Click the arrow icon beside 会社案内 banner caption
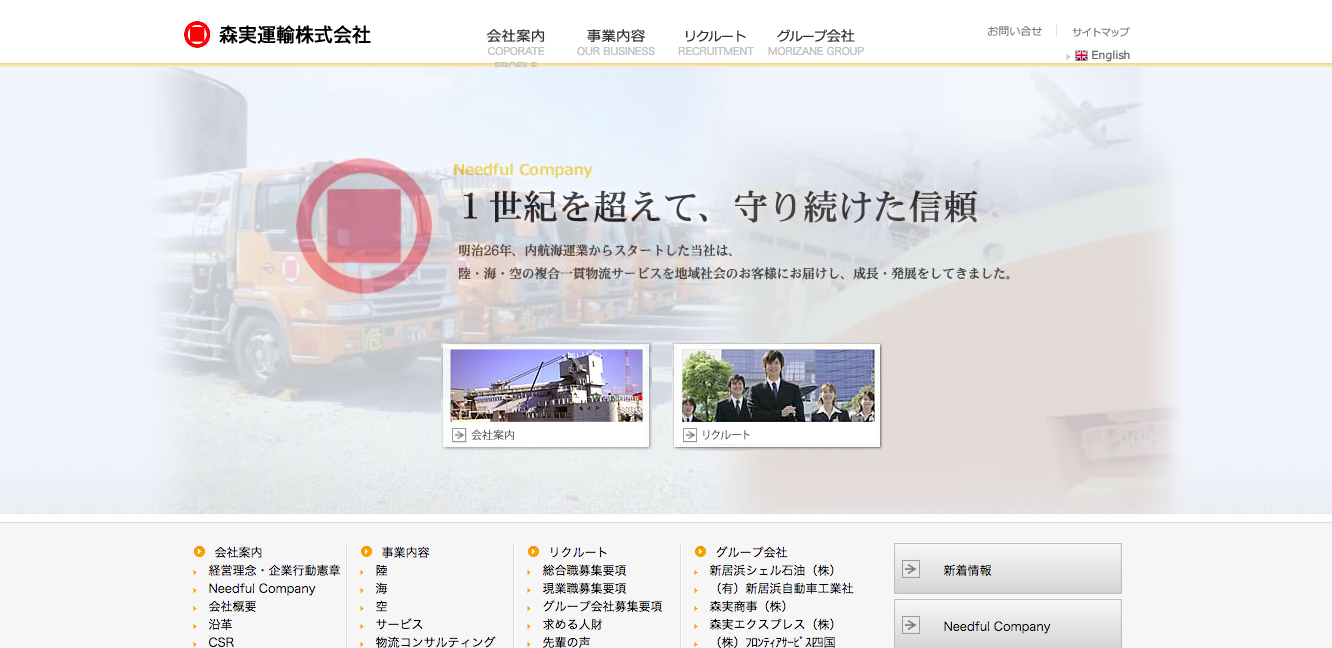This screenshot has height=648, width=1332. coord(458,434)
